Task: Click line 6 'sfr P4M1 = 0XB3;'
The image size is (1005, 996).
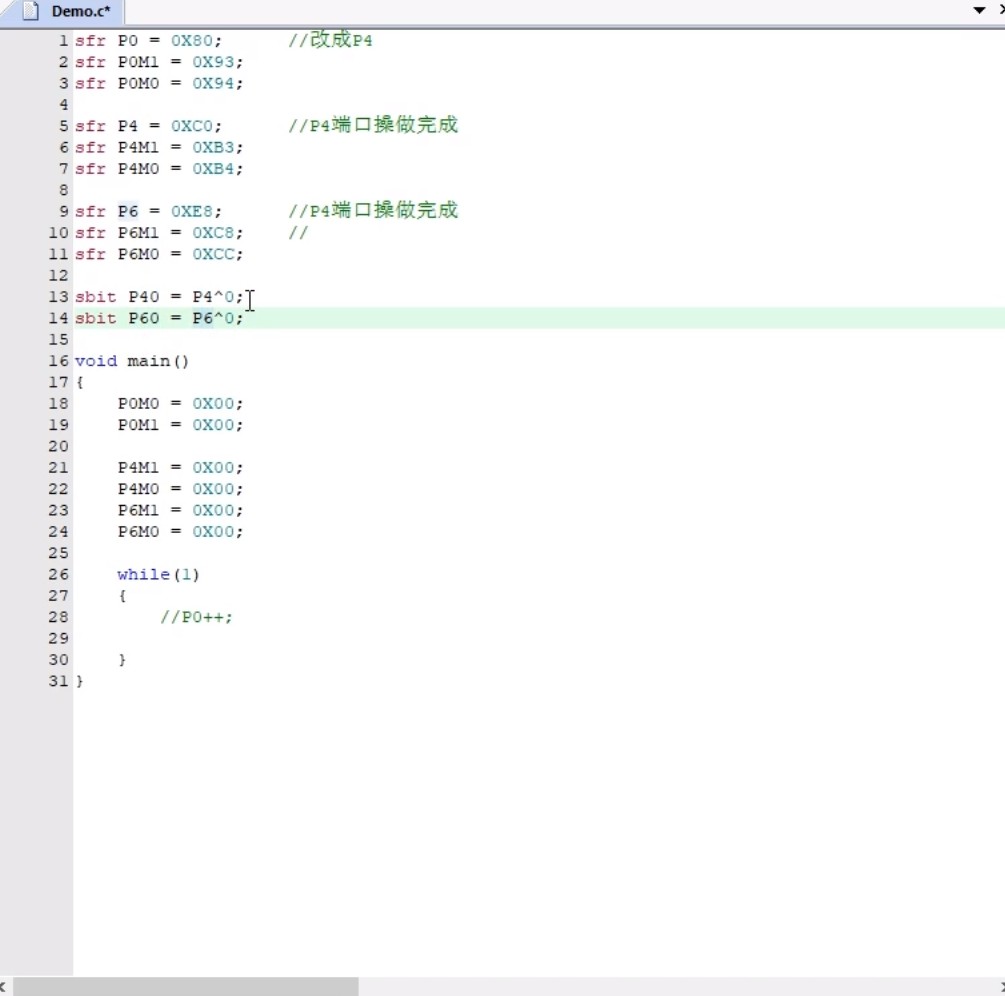Action: (x=159, y=147)
